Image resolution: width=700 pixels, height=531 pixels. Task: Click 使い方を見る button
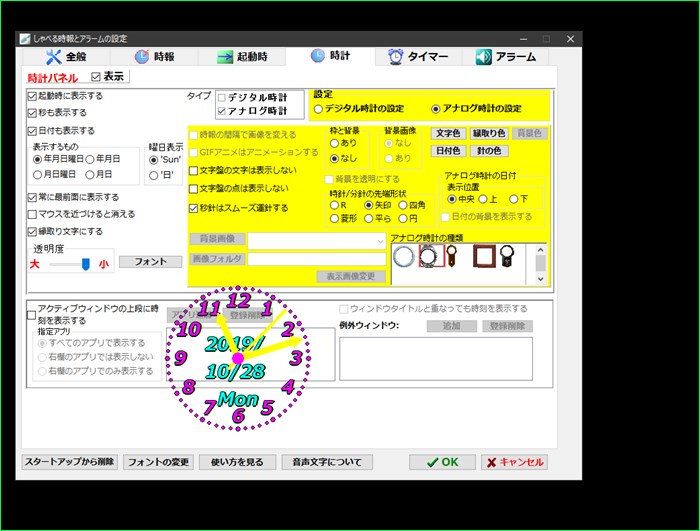238,462
